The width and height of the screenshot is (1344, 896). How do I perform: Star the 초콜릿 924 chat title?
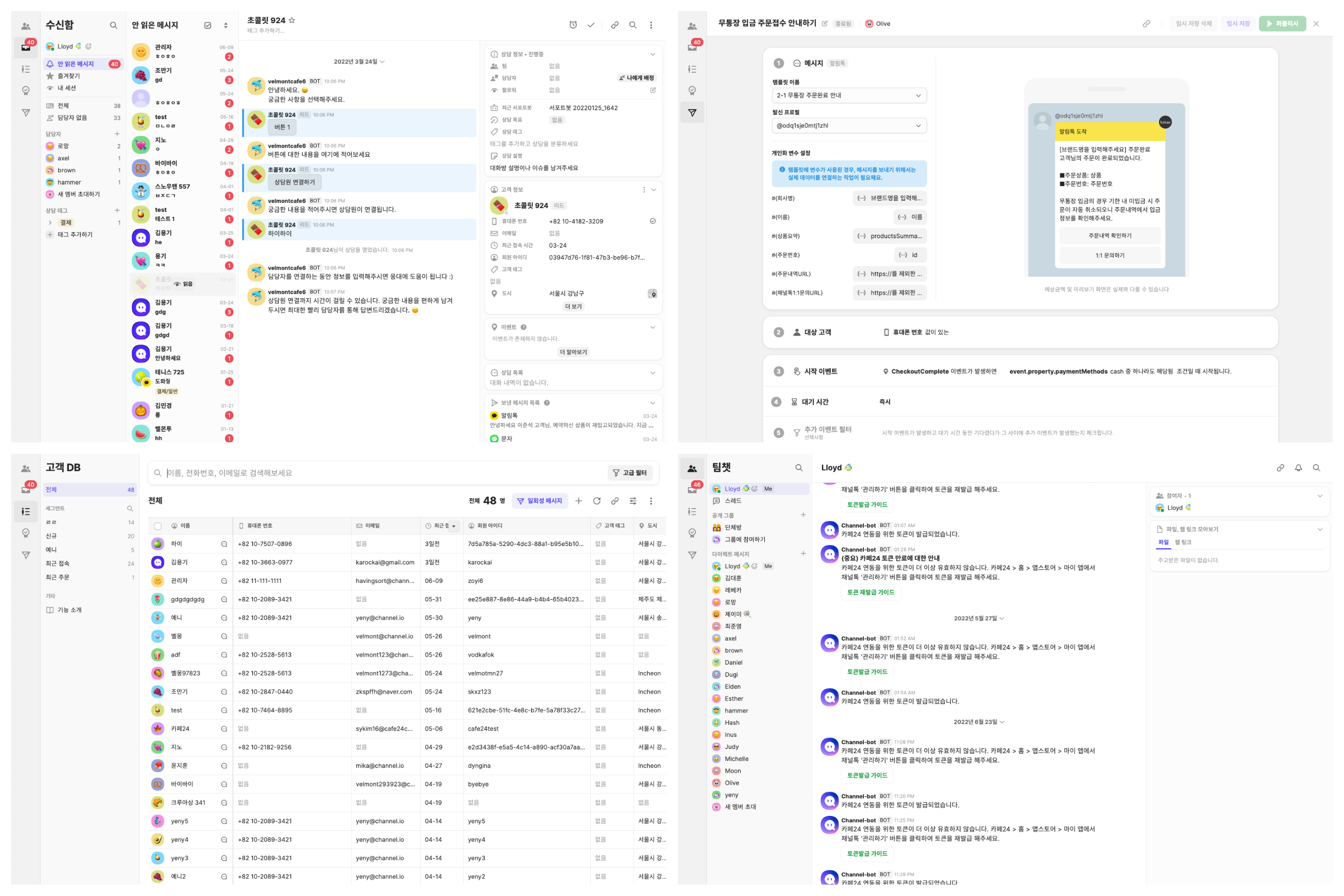(x=292, y=20)
